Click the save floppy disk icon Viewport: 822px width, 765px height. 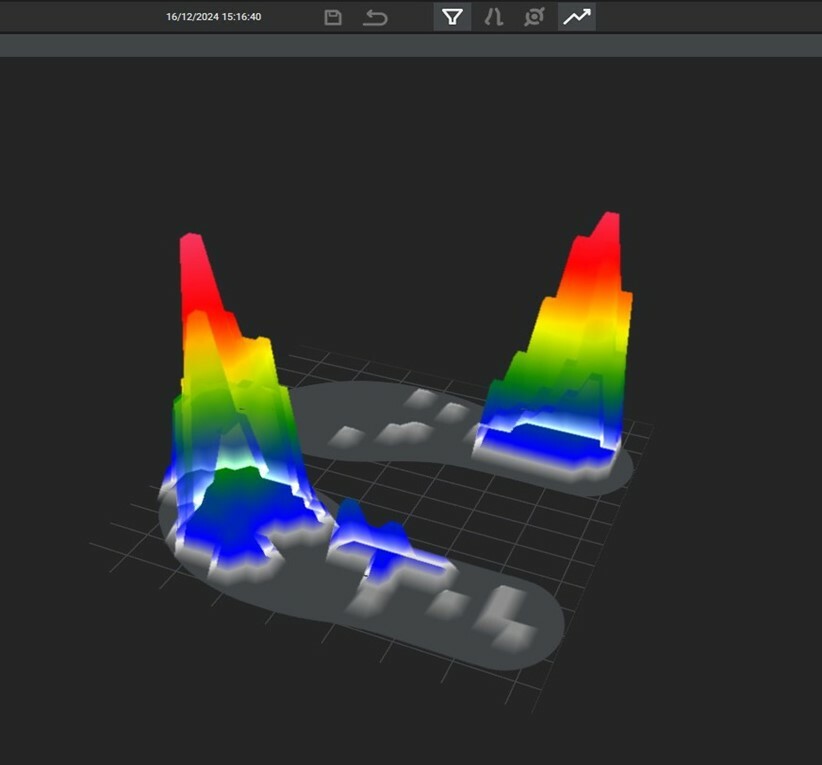[334, 17]
